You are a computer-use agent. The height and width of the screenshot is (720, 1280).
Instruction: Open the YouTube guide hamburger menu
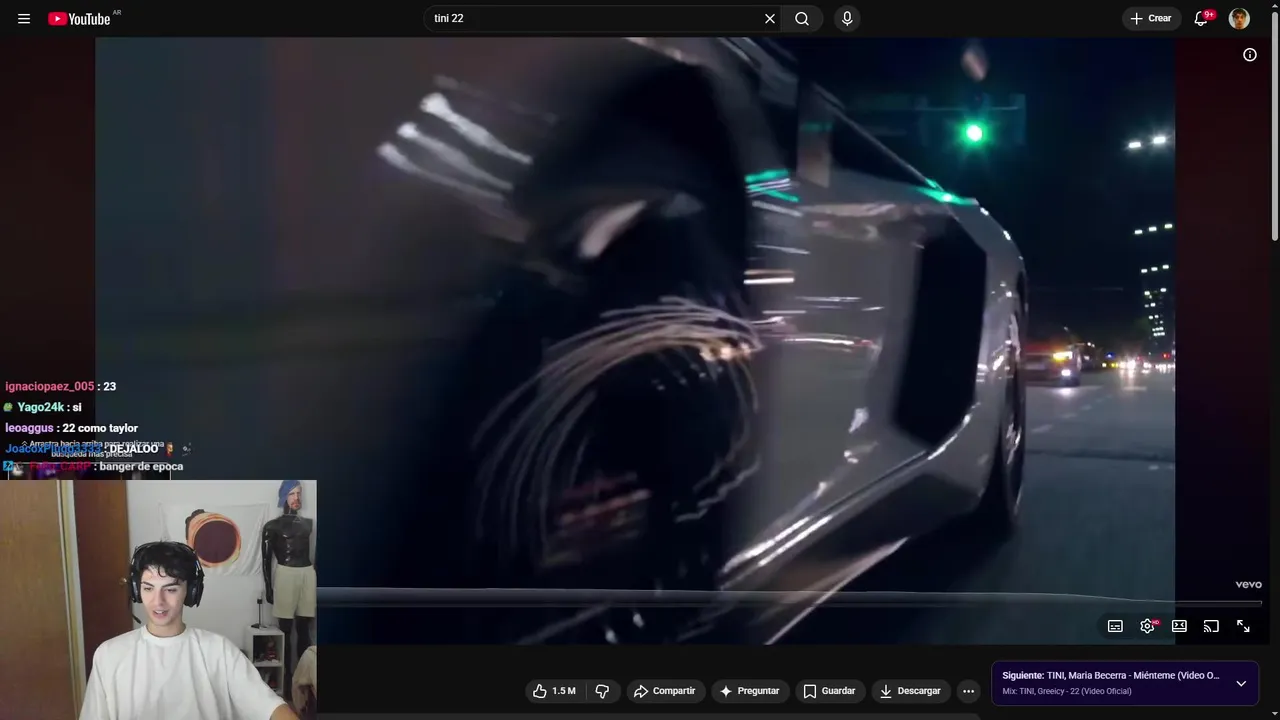pyautogui.click(x=24, y=19)
